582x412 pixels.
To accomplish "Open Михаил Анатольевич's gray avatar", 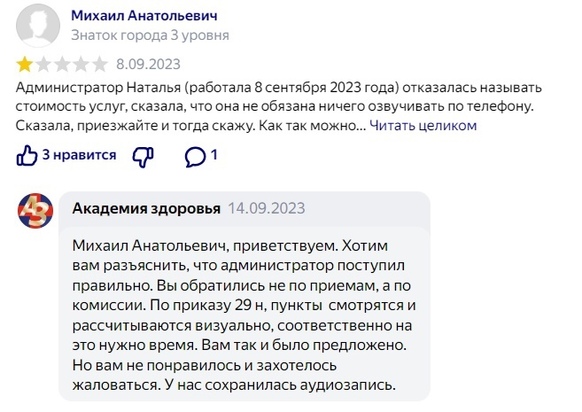I will click(x=38, y=26).
